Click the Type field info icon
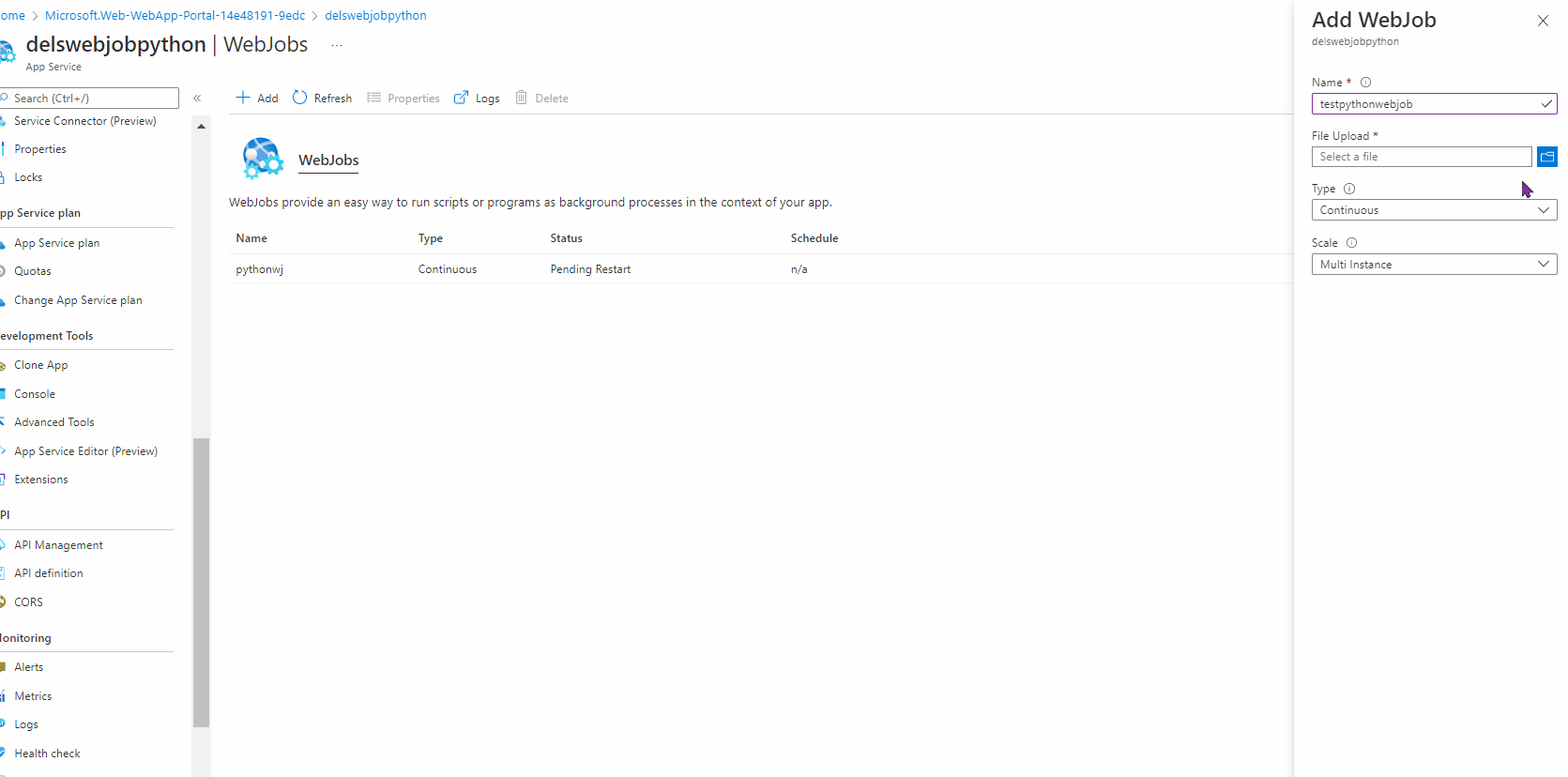Screen dimensions: 1568x777 1349,189
